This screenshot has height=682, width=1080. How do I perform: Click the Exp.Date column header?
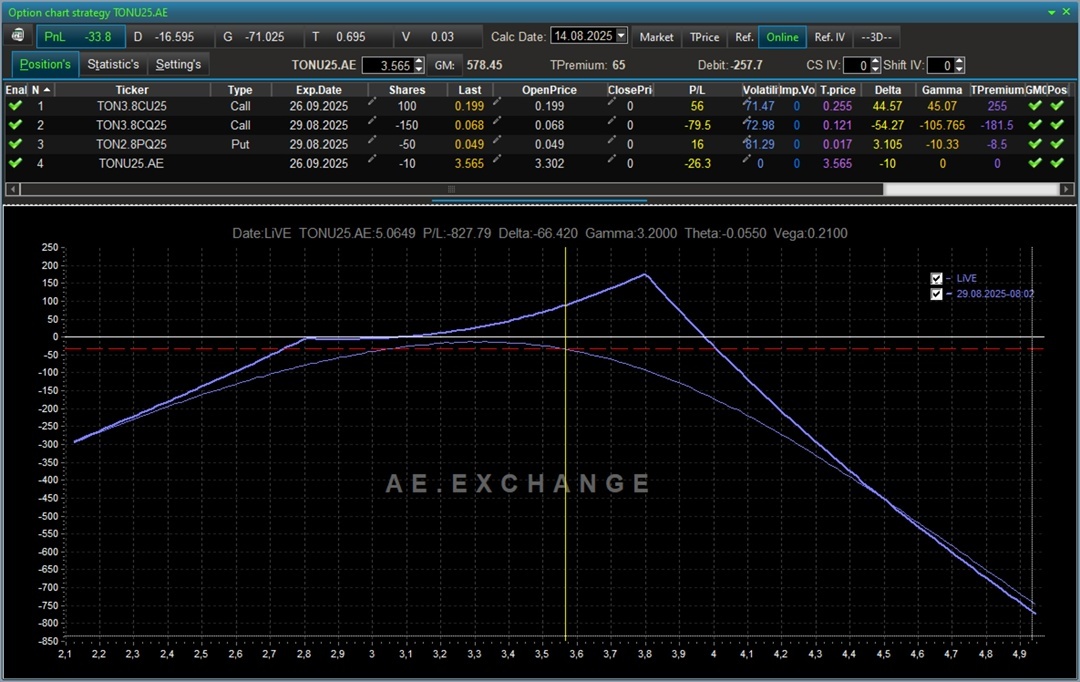[x=319, y=90]
